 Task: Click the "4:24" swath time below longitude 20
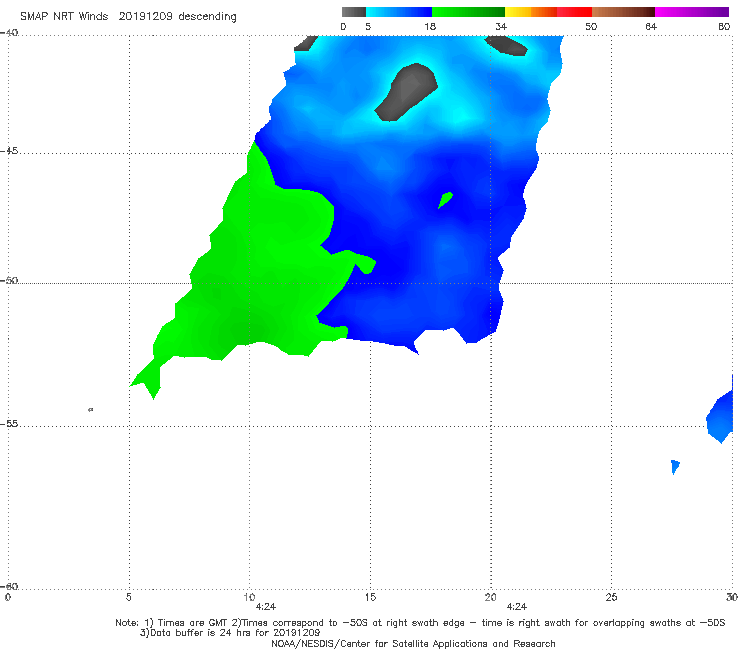pyautogui.click(x=517, y=607)
